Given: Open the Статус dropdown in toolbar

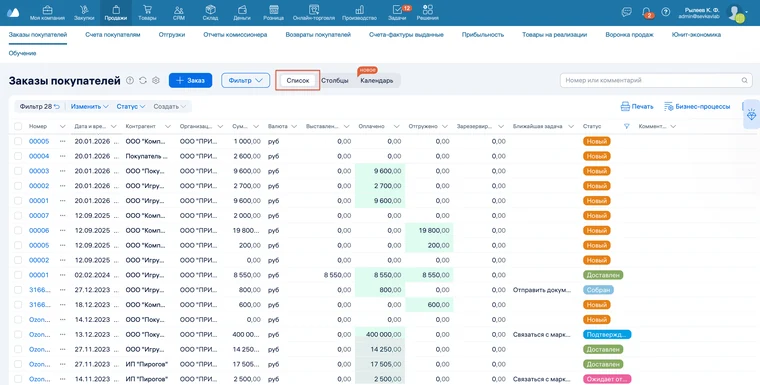Looking at the screenshot, I should [130, 107].
